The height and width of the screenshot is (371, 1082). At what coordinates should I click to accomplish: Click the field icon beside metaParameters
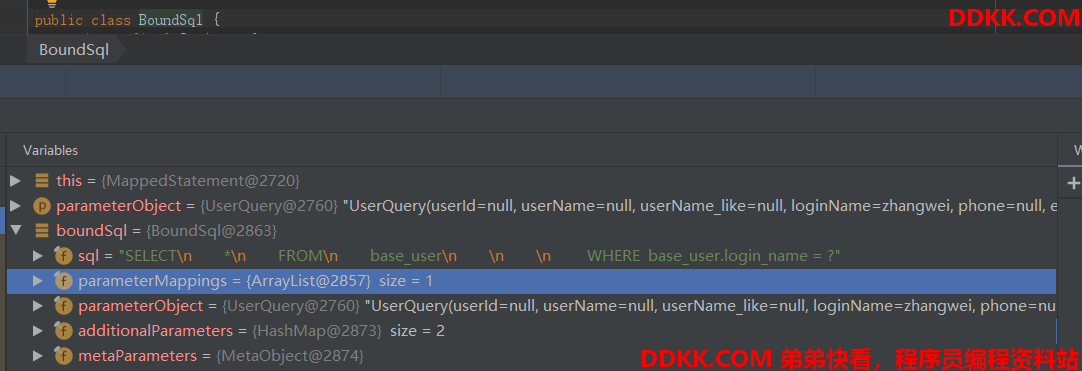[x=64, y=356]
